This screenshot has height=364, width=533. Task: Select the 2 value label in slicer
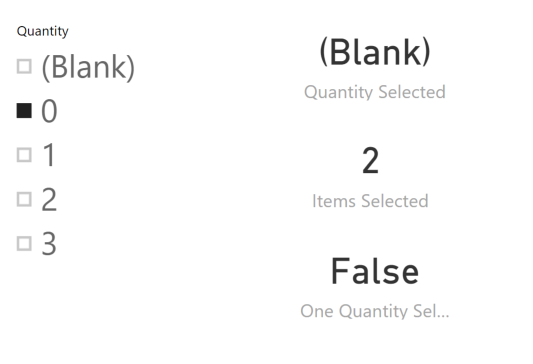click(49, 200)
